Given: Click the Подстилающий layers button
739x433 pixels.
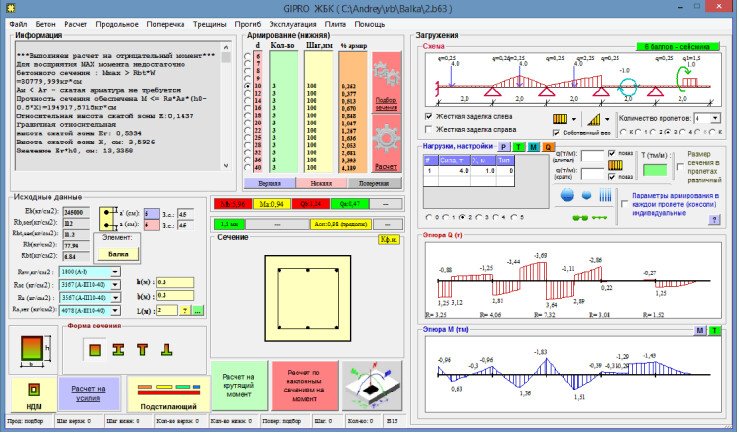Looking at the screenshot, I should (168, 395).
